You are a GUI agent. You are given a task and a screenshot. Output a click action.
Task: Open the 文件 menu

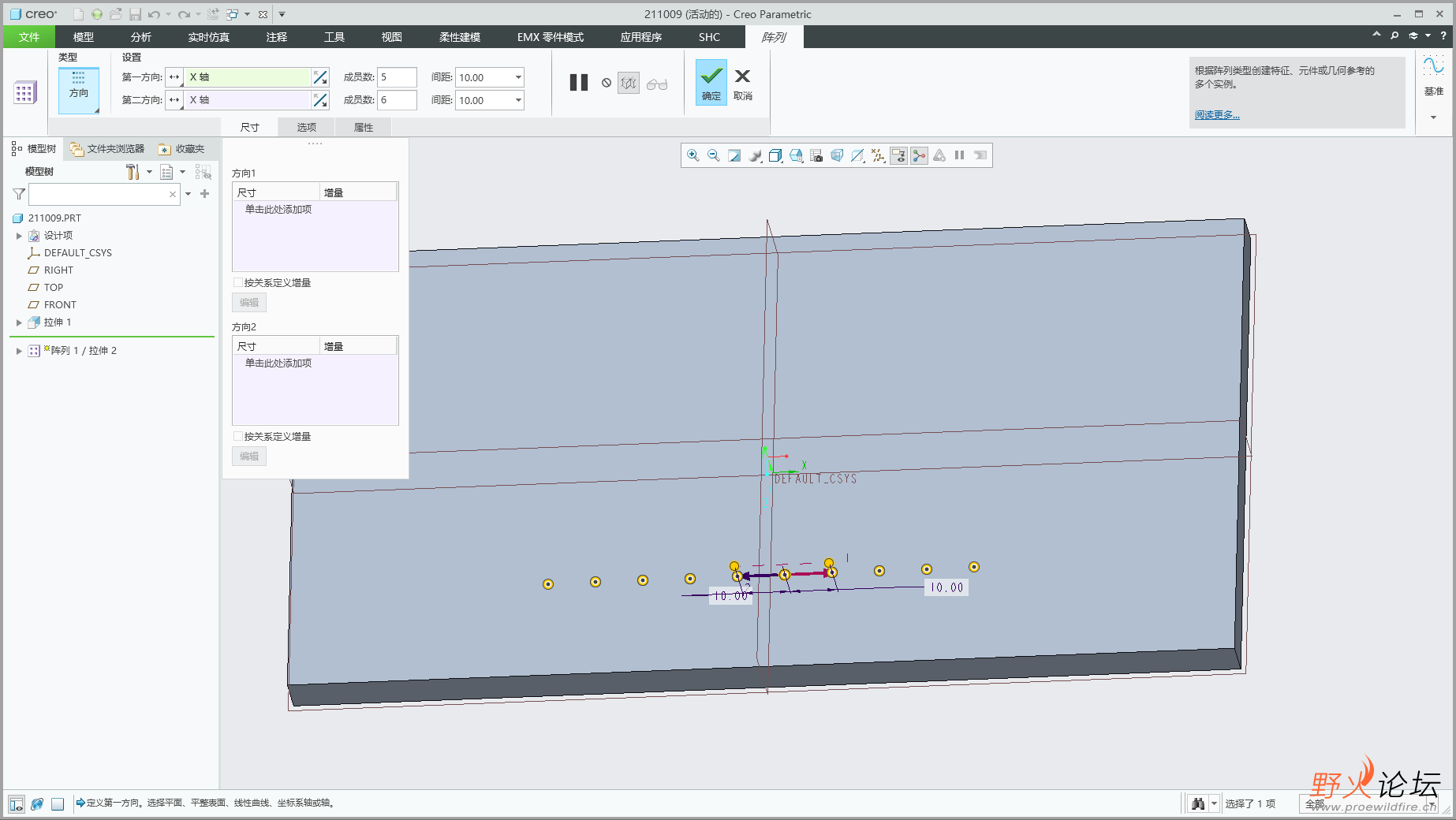tap(29, 37)
